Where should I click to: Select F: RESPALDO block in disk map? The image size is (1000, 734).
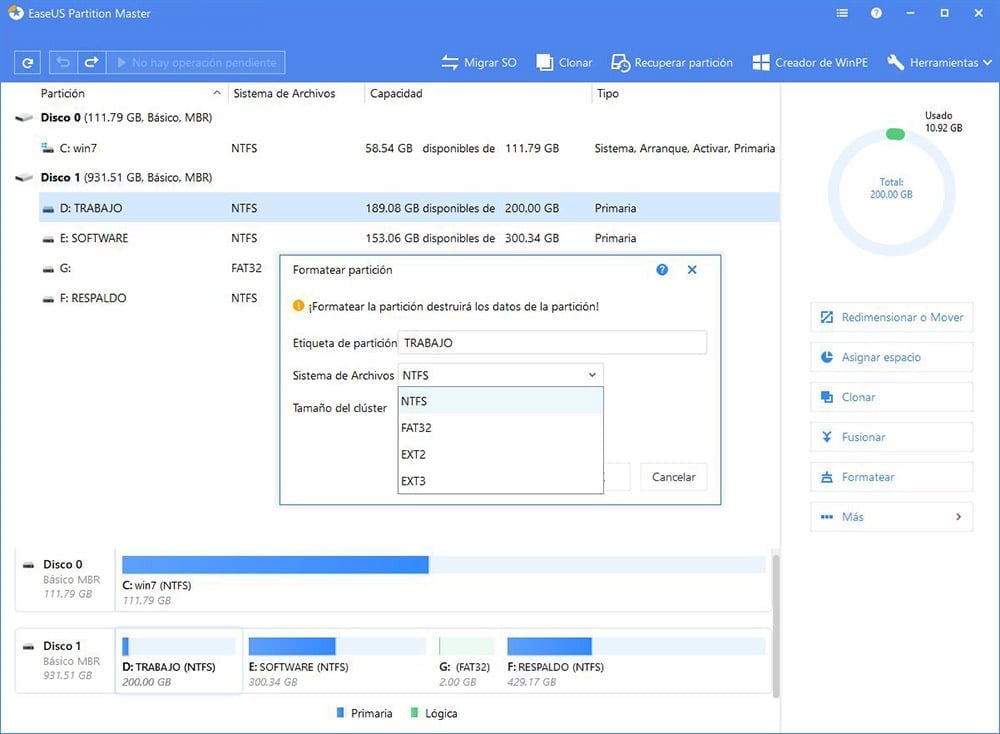(x=636, y=661)
